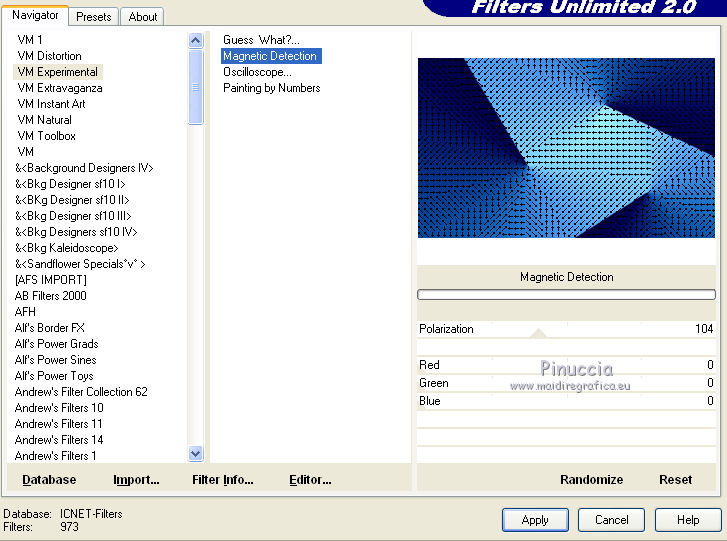Click the category list scroll down arrow
727x541 pixels.
coord(196,453)
